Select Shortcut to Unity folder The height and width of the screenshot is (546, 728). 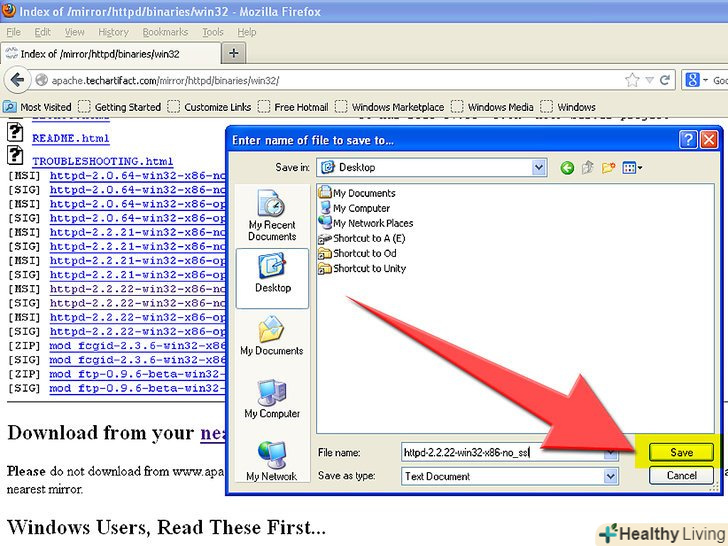click(x=362, y=268)
